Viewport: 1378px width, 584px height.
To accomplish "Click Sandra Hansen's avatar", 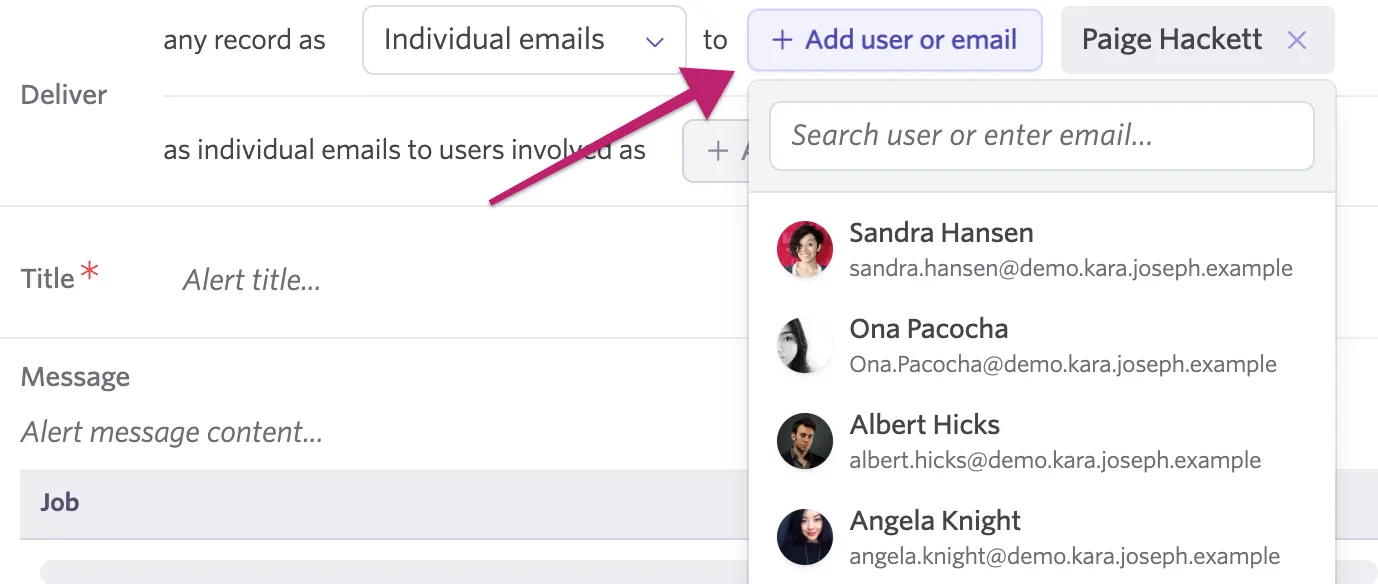I will coord(805,249).
